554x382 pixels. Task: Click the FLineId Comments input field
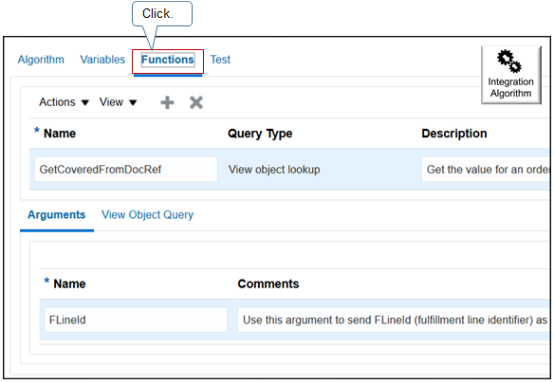point(394,320)
